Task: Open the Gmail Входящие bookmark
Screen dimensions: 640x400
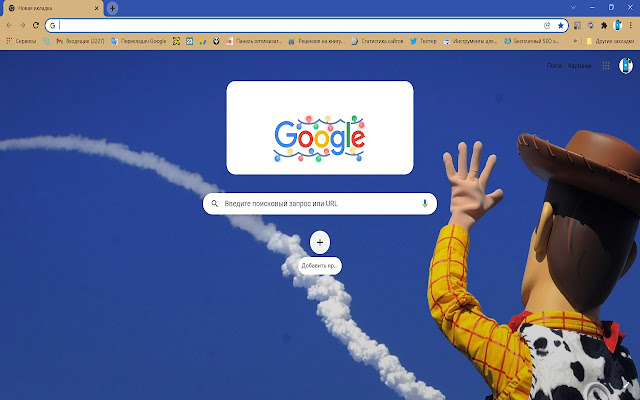Action: [80, 41]
